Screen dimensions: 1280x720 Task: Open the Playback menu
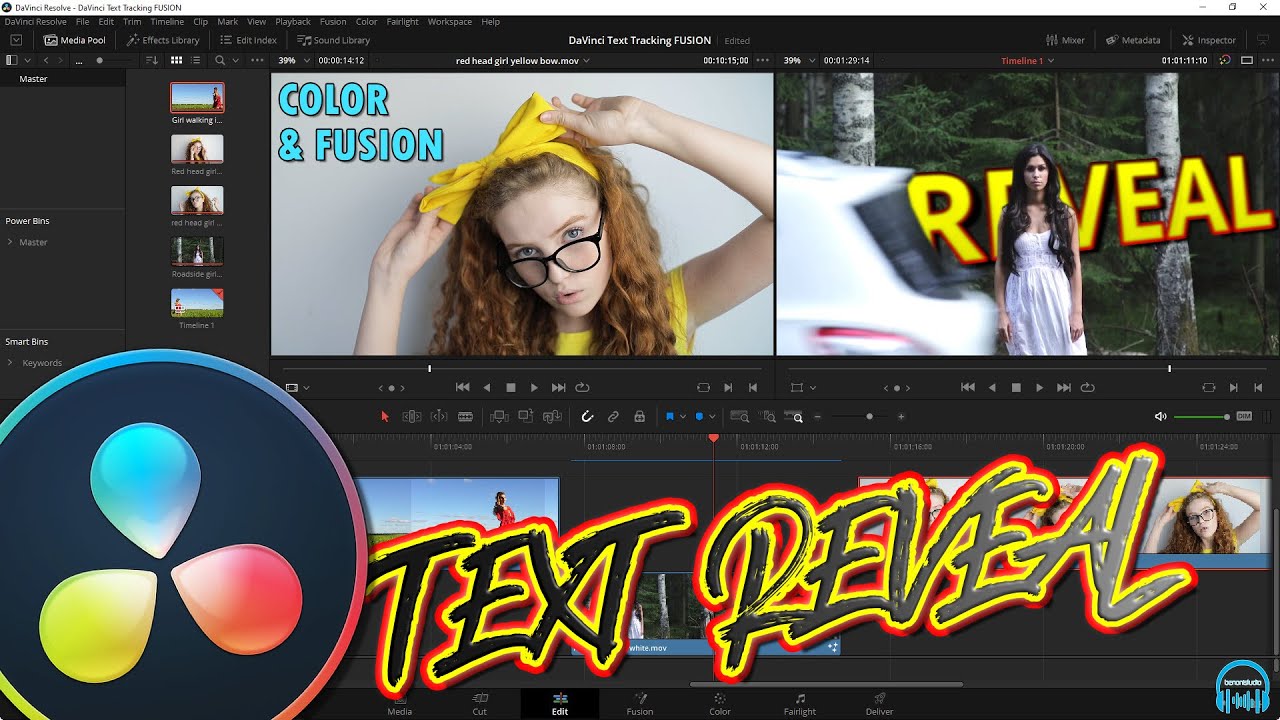[x=293, y=21]
